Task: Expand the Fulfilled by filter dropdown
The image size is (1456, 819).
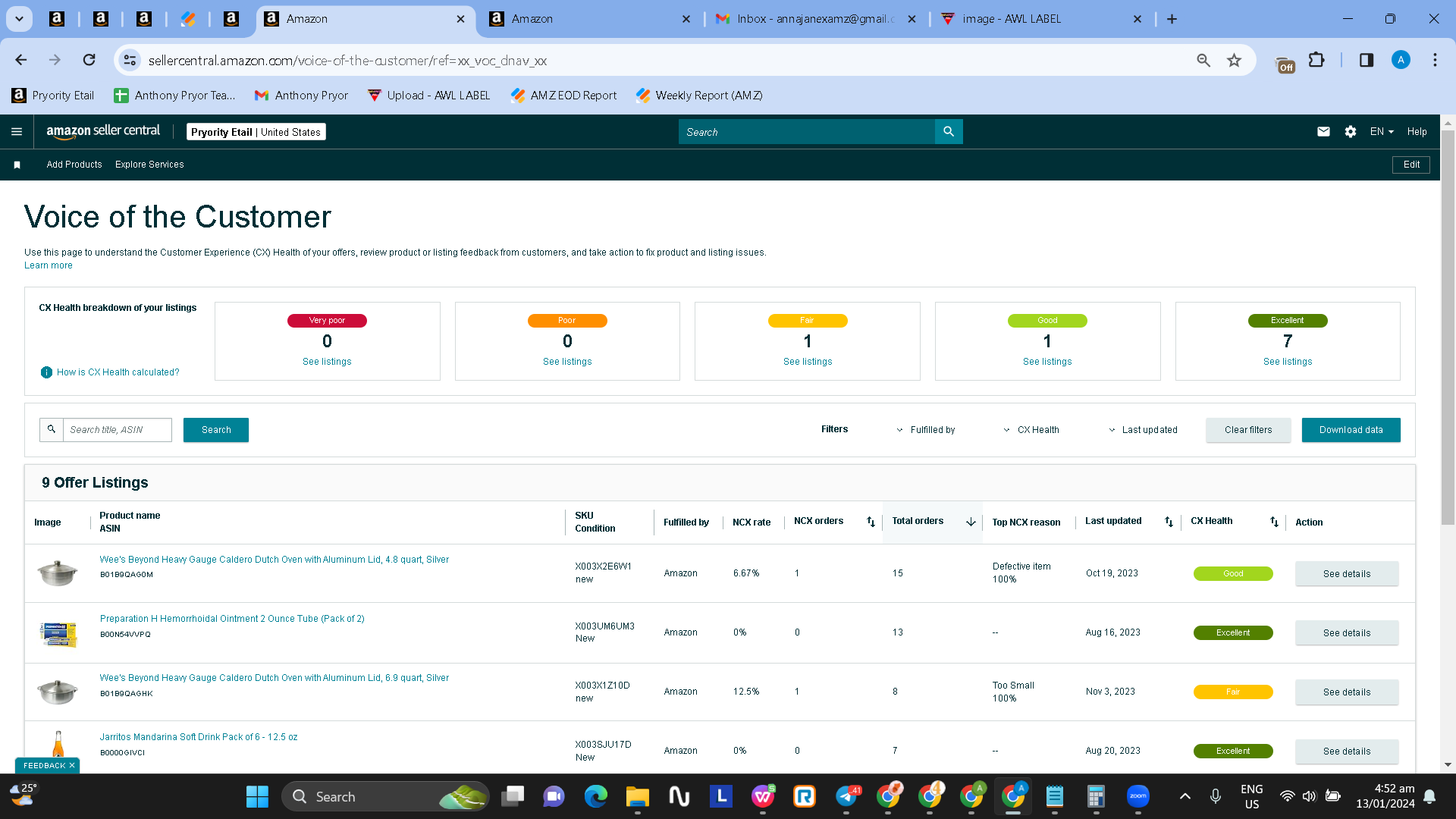Action: pyautogui.click(x=926, y=430)
